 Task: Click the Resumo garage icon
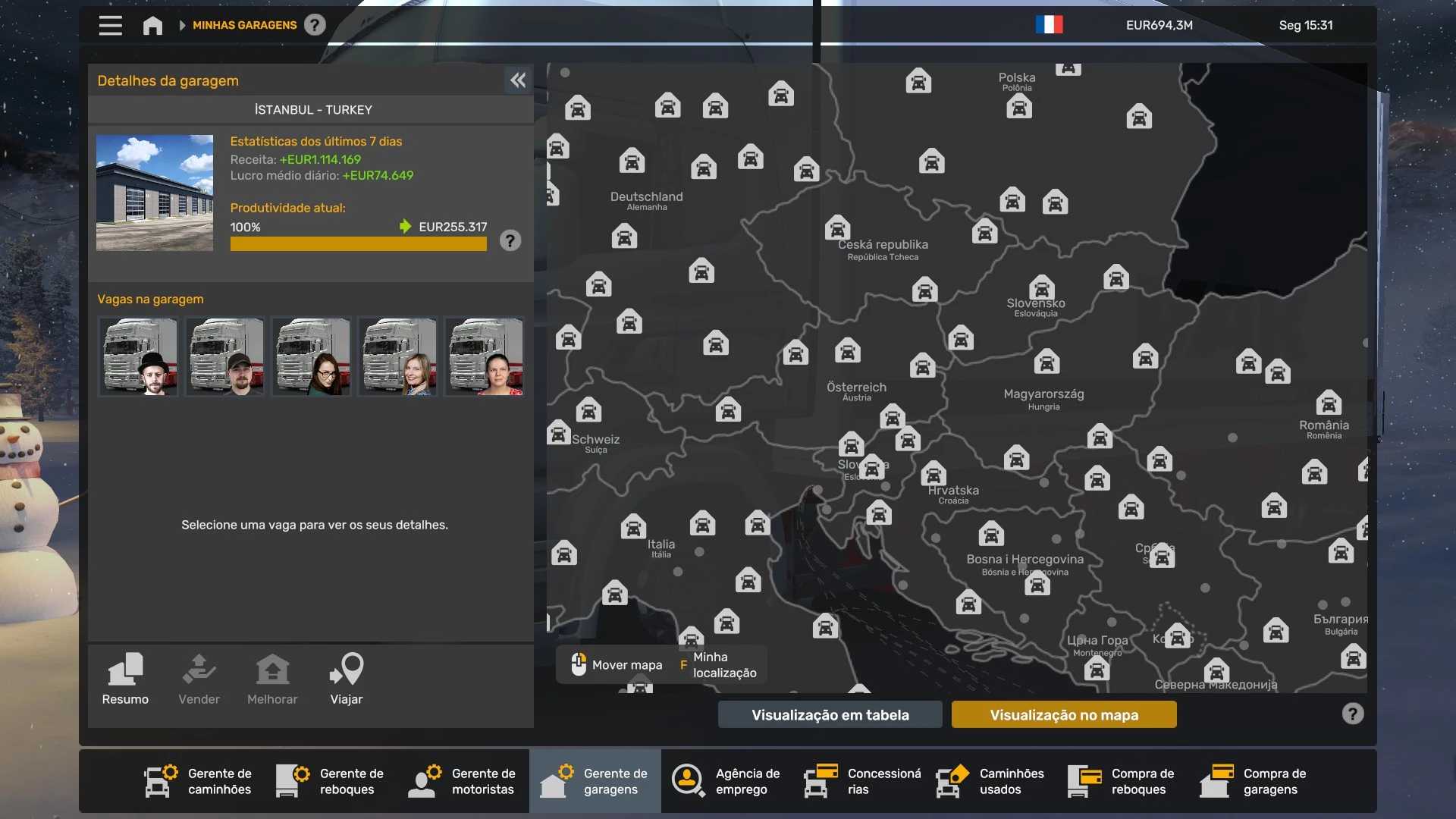[x=125, y=679]
